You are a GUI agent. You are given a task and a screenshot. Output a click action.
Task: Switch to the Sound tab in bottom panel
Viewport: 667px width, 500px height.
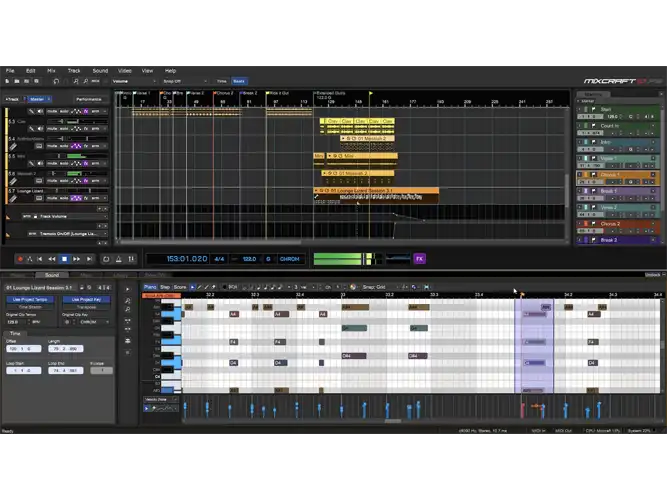coord(52,275)
